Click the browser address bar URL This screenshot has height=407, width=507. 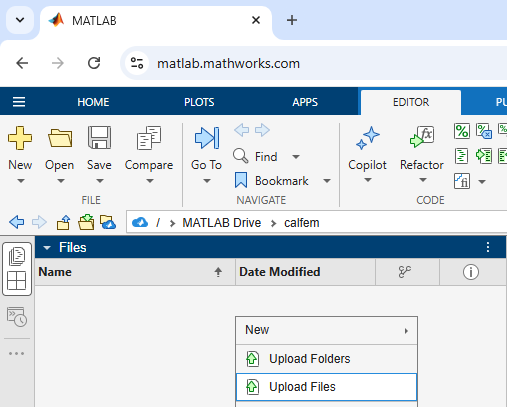click(x=228, y=63)
